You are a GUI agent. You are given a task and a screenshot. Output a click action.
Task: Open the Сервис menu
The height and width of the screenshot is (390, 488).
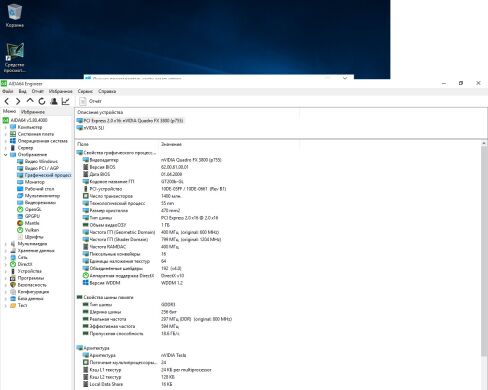click(x=85, y=91)
